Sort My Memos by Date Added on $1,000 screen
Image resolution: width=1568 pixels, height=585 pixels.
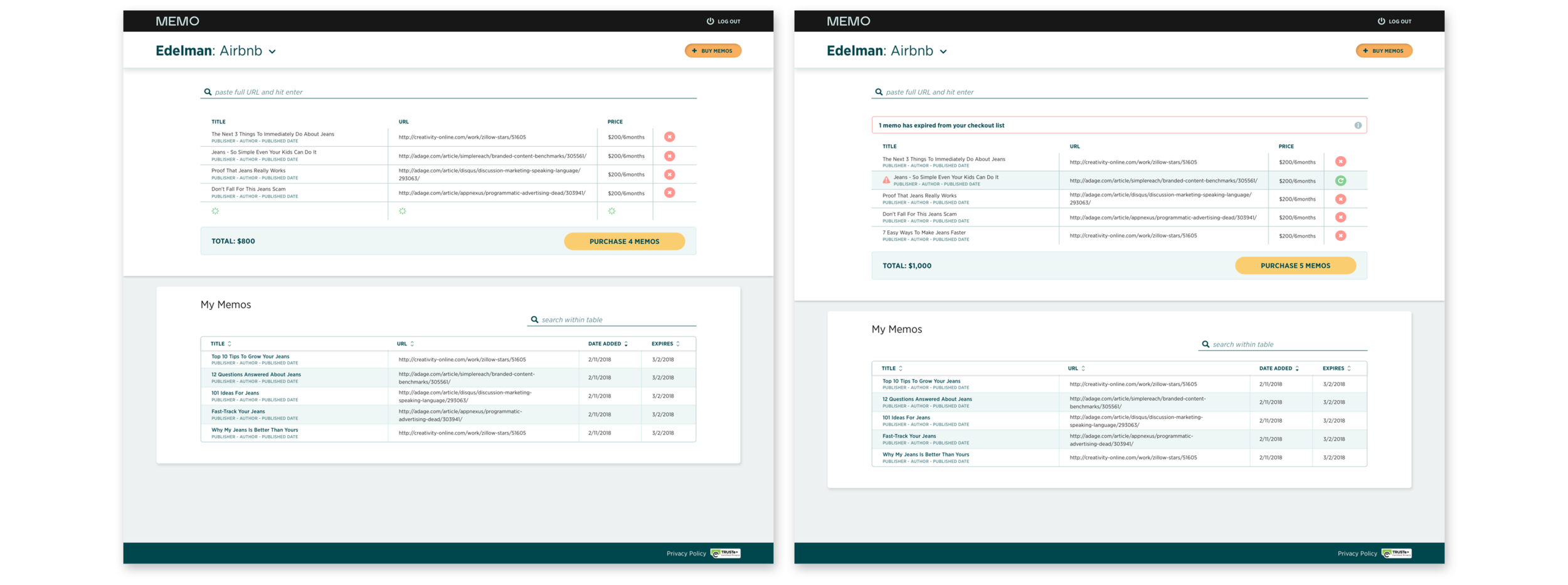coord(1297,368)
